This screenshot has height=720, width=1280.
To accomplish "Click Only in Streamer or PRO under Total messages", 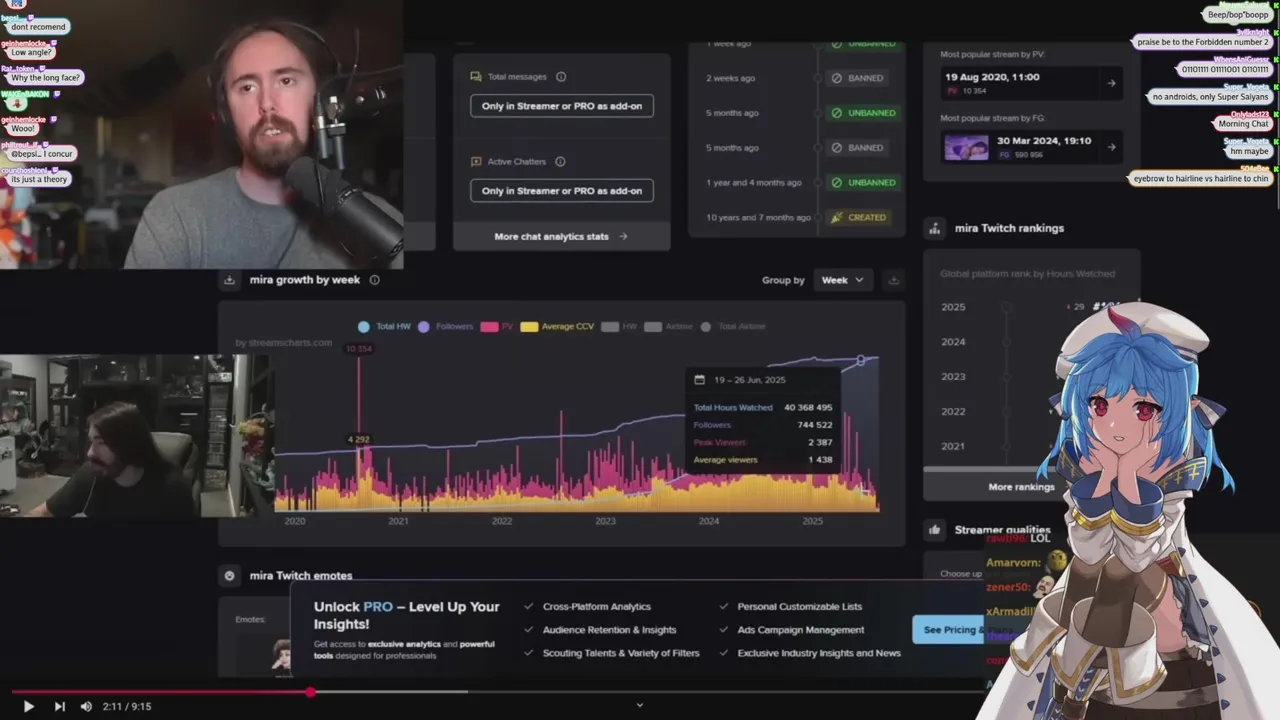I will (562, 105).
